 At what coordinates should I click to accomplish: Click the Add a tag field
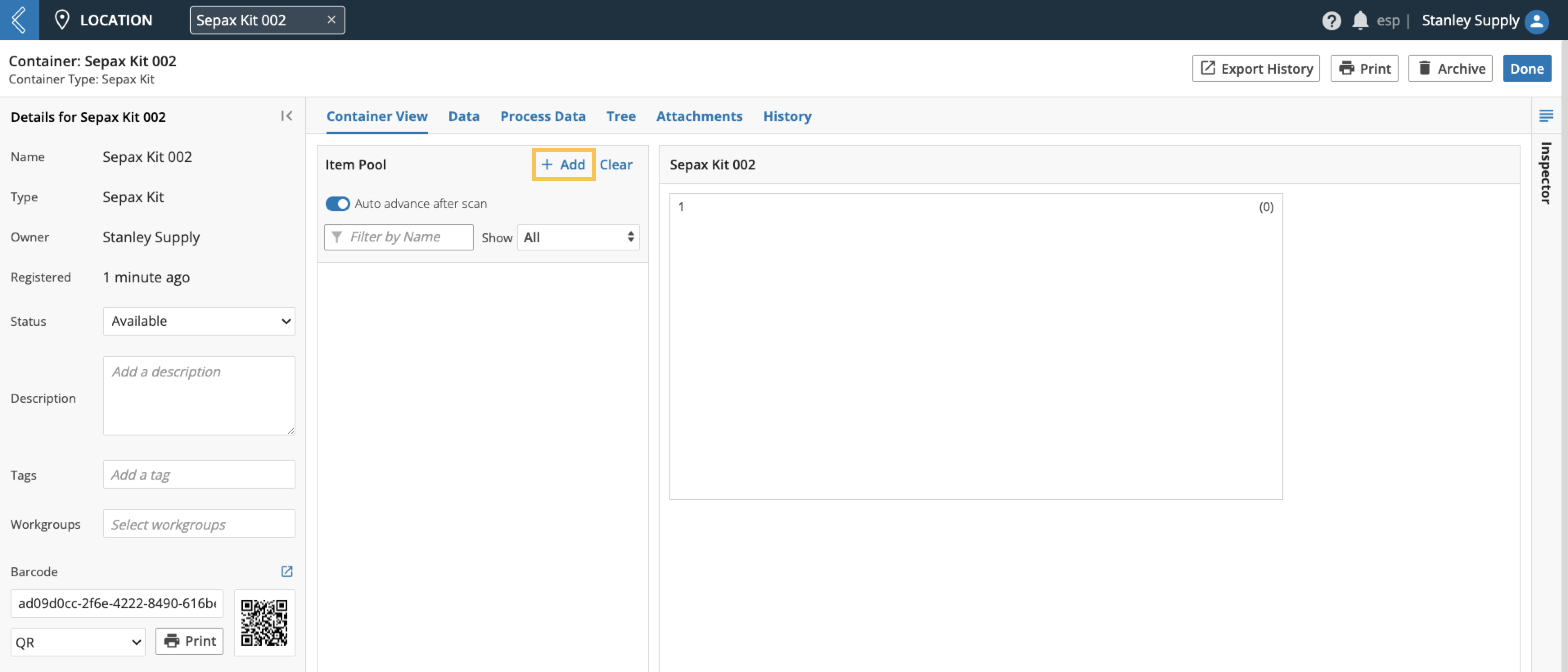[x=199, y=475]
